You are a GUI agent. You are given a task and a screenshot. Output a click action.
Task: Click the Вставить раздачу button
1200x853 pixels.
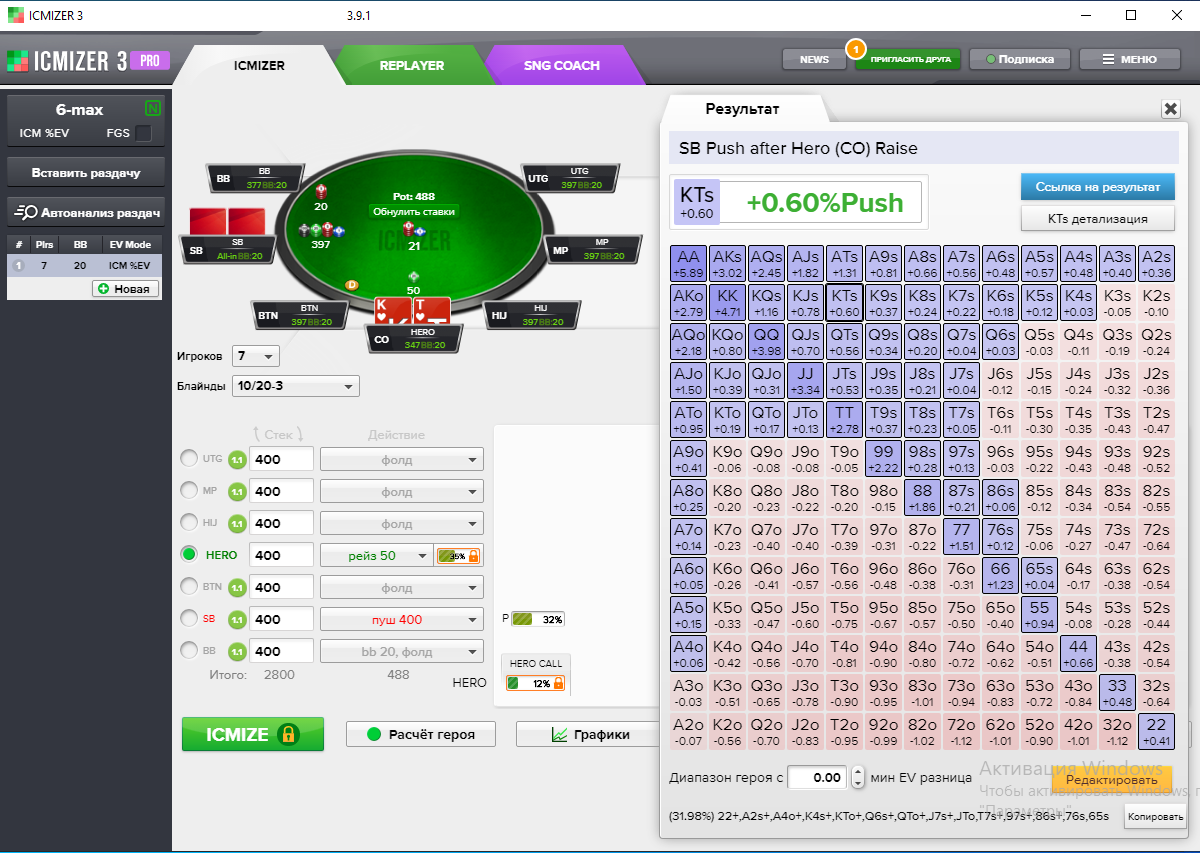pyautogui.click(x=86, y=172)
